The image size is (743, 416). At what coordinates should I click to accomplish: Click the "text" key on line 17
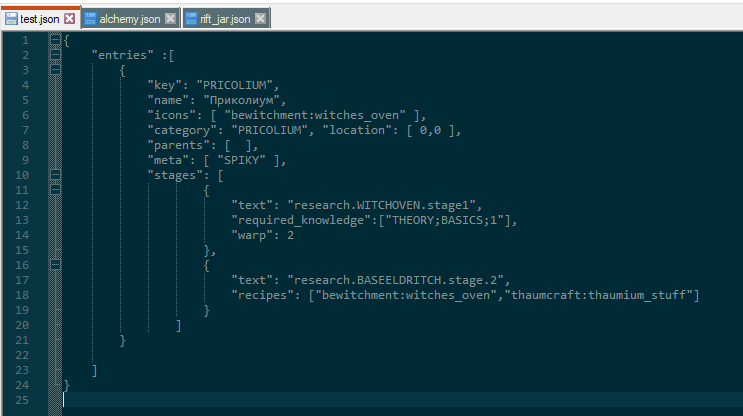click(x=252, y=280)
